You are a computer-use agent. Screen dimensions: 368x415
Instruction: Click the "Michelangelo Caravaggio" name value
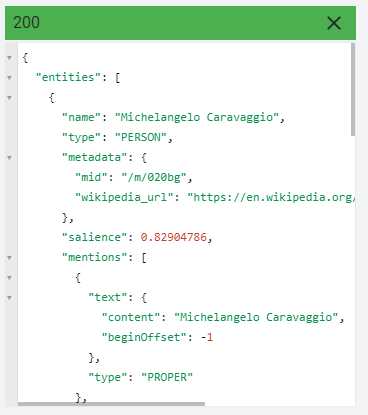197,117
